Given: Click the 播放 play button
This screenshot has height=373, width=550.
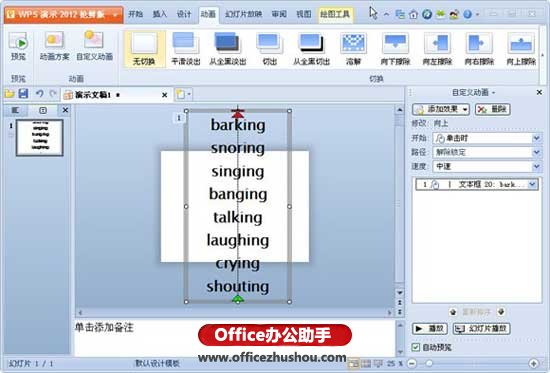Looking at the screenshot, I should [430, 328].
